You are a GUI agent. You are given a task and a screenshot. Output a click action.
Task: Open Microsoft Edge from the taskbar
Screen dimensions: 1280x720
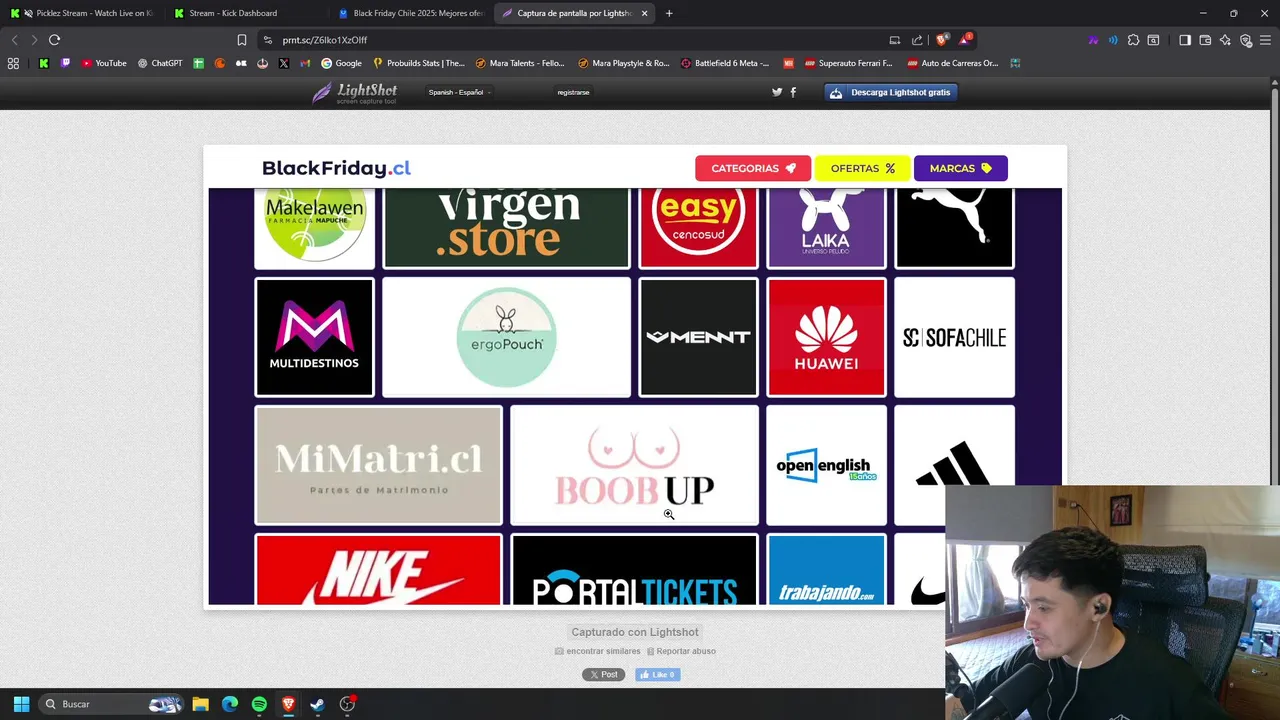[230, 704]
